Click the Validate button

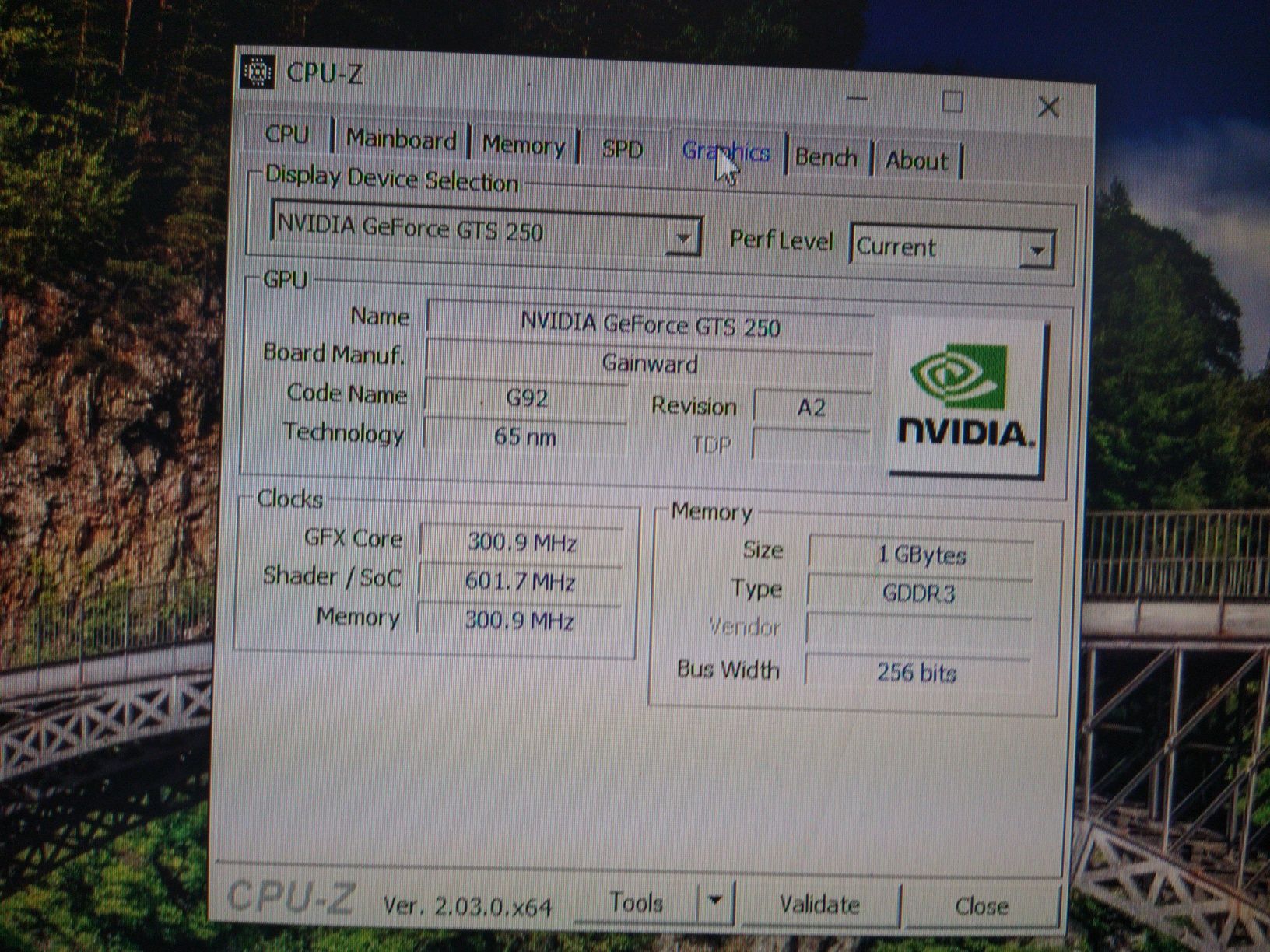click(819, 905)
